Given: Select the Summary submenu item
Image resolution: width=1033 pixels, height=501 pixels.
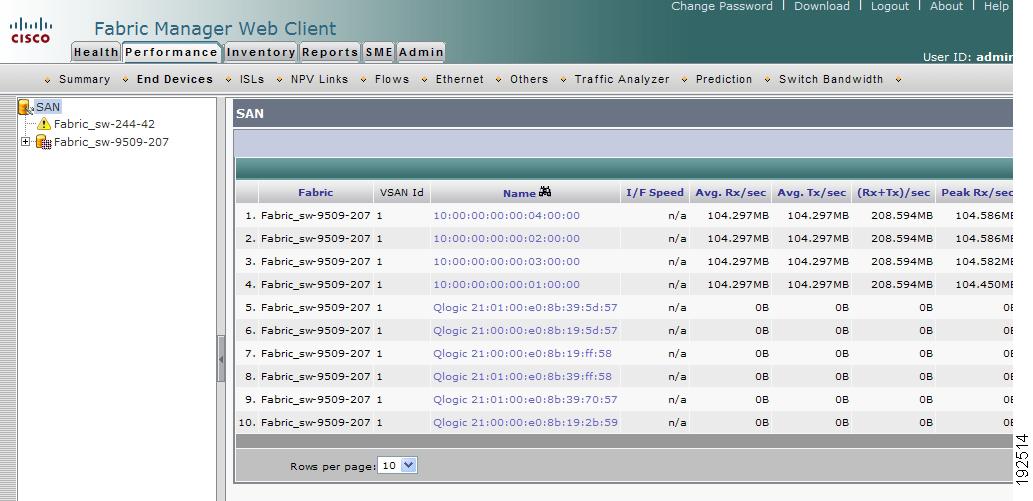Looking at the screenshot, I should click(84, 79).
